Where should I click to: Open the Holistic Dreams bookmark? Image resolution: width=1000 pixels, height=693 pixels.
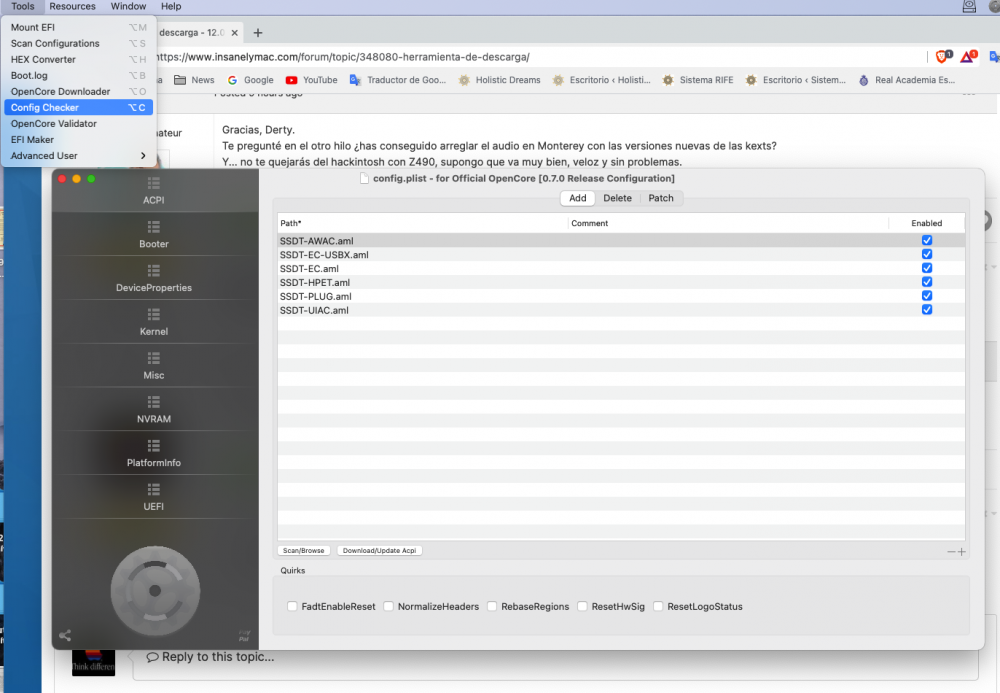pyautogui.click(x=499, y=80)
